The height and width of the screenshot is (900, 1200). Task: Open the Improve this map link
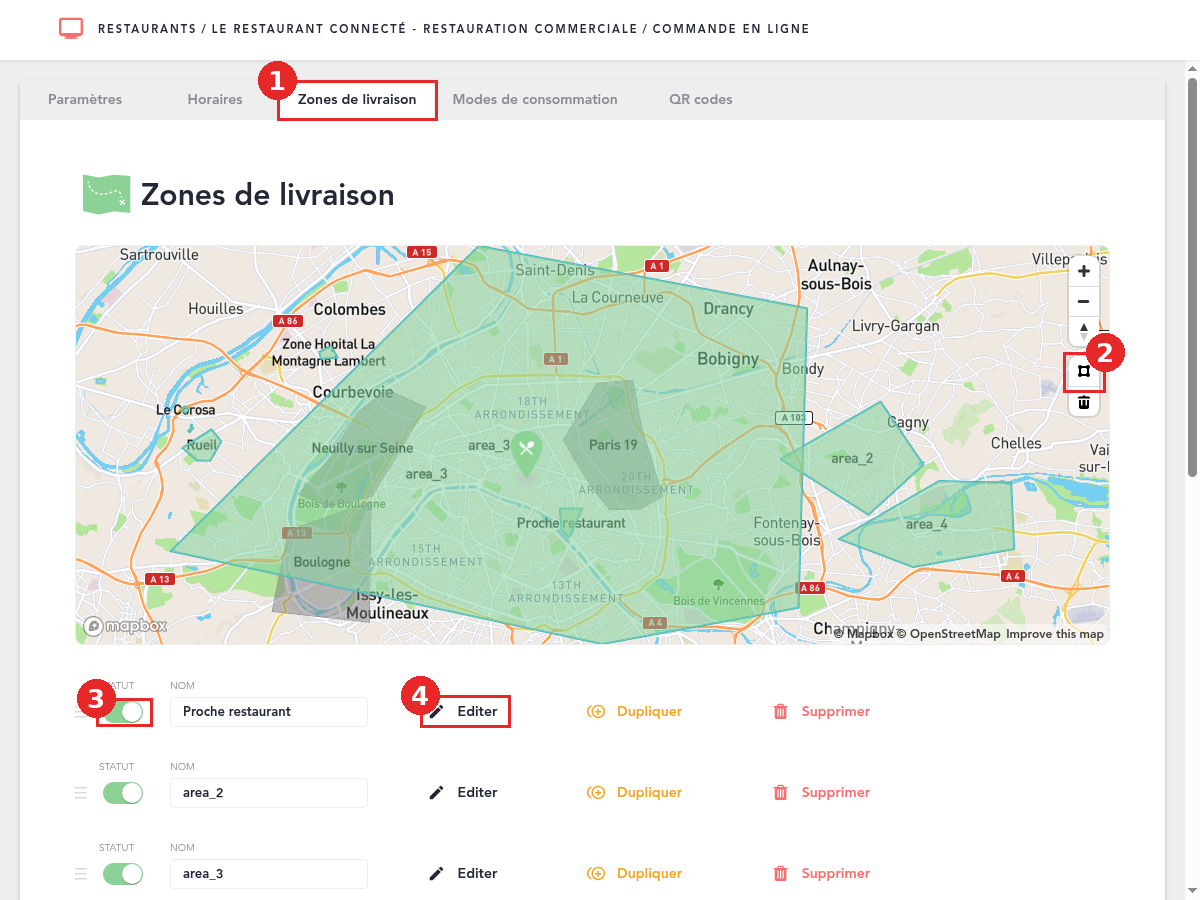point(1055,634)
